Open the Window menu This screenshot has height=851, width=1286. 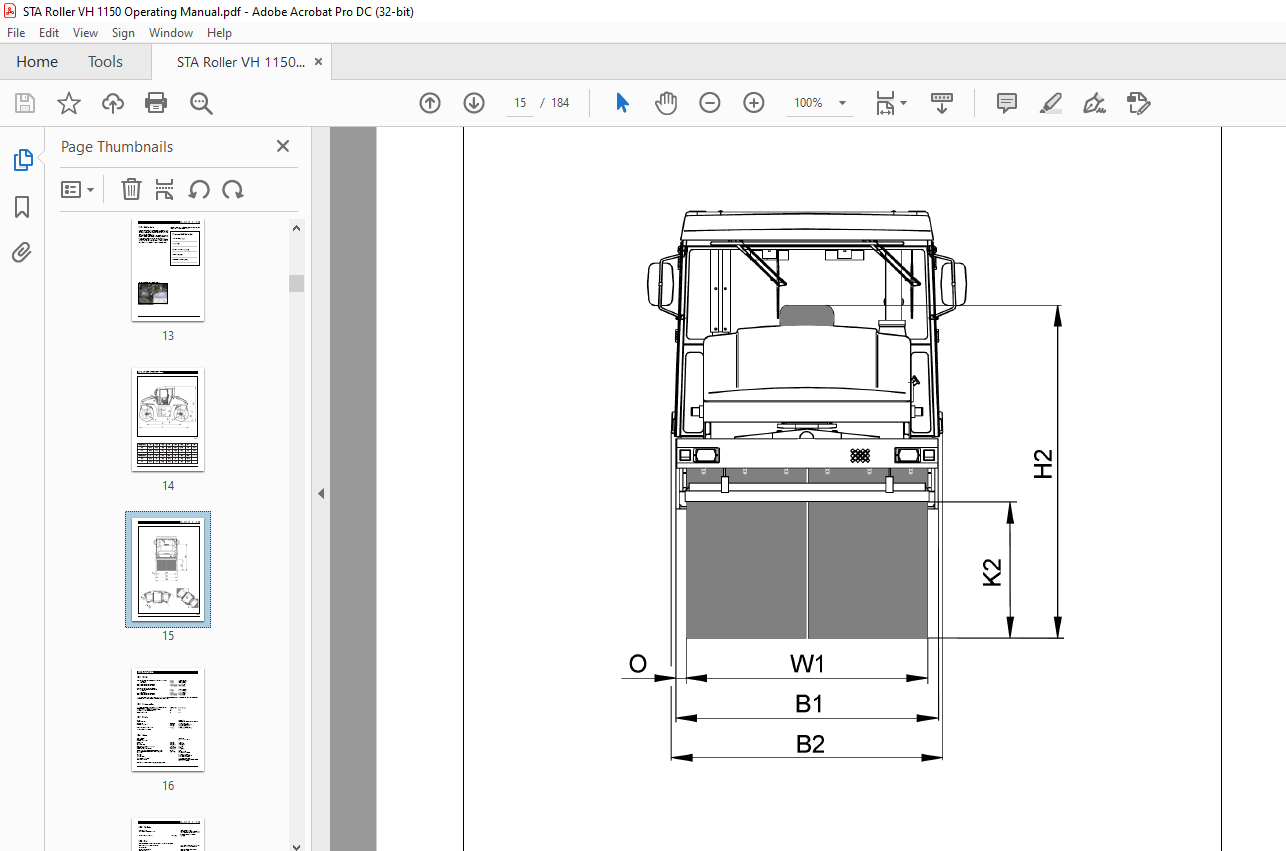coord(171,33)
